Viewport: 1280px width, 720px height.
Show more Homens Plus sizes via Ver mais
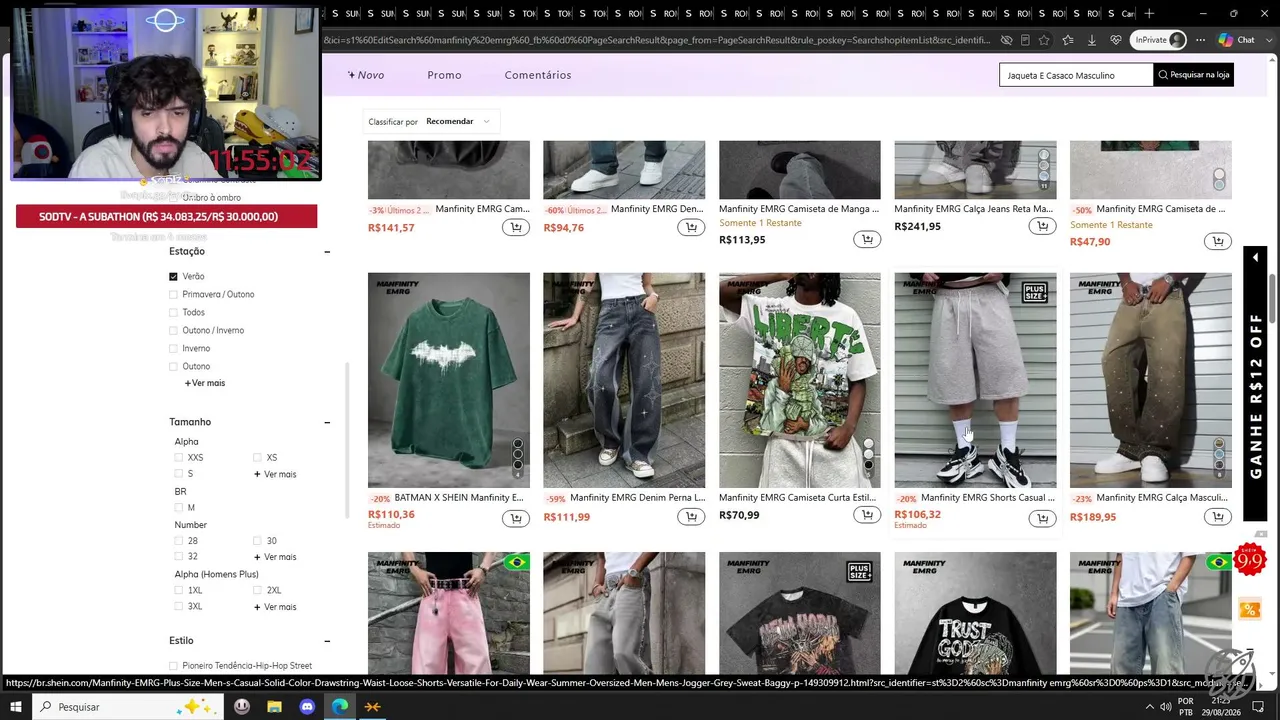(275, 607)
